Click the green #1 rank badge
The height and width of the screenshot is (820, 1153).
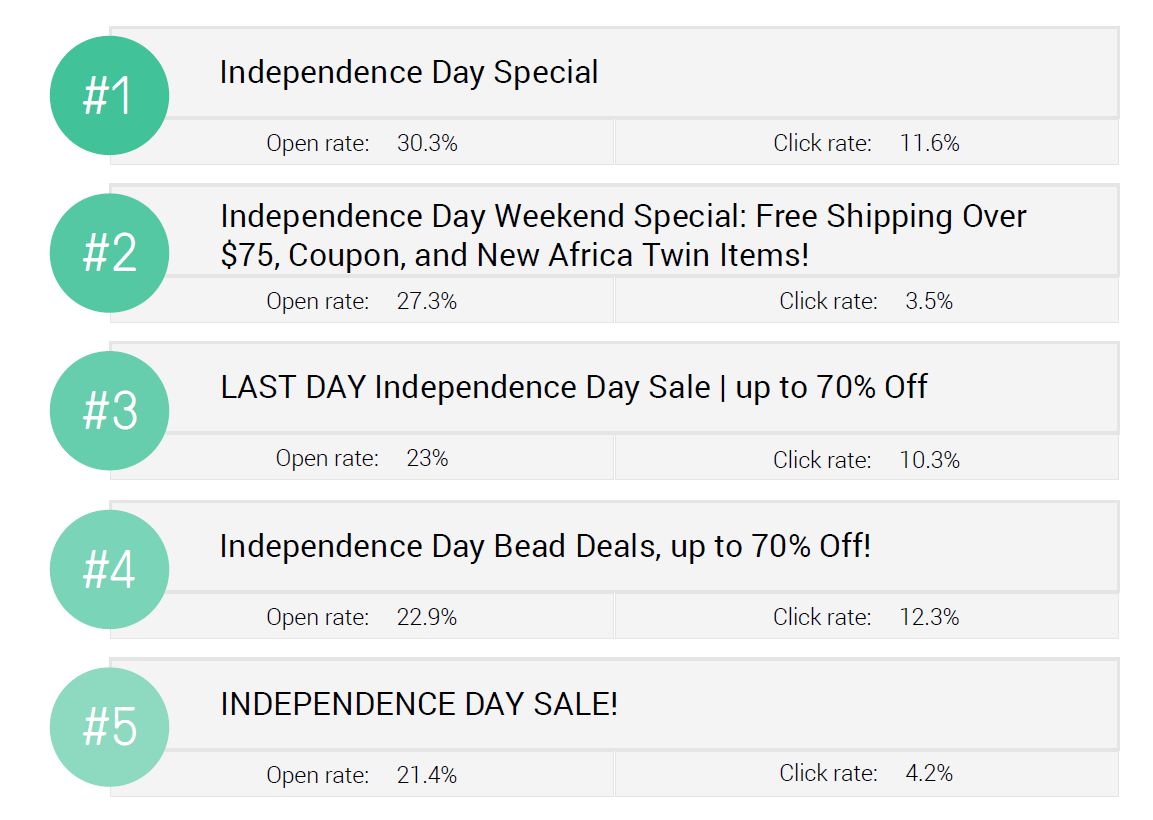pyautogui.click(x=110, y=96)
